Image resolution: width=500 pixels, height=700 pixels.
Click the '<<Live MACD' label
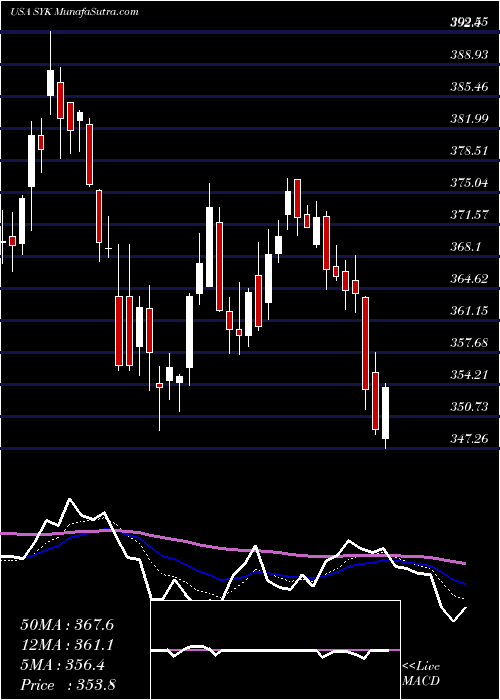421,674
